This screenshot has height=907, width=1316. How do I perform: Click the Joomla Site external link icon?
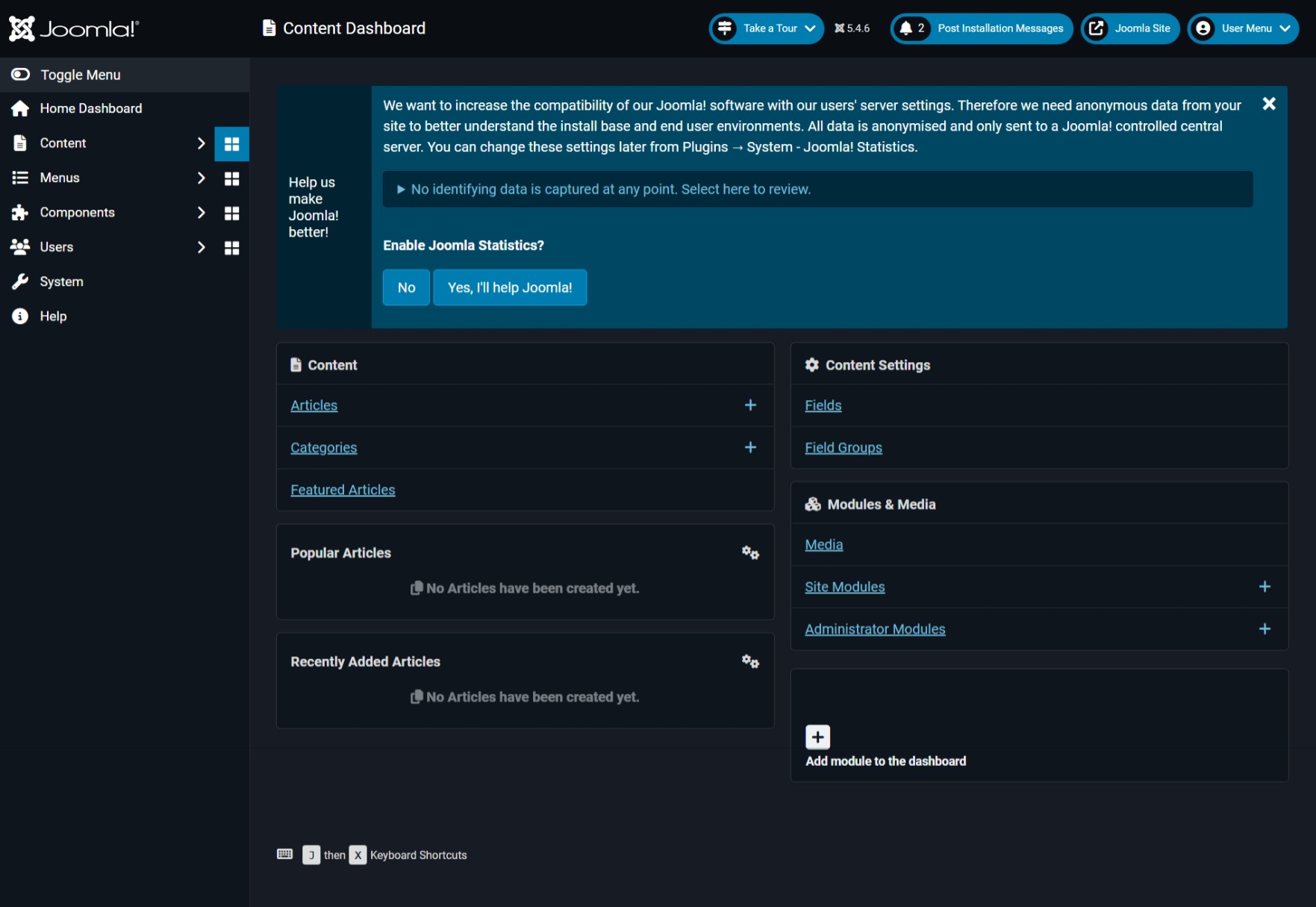pos(1096,28)
